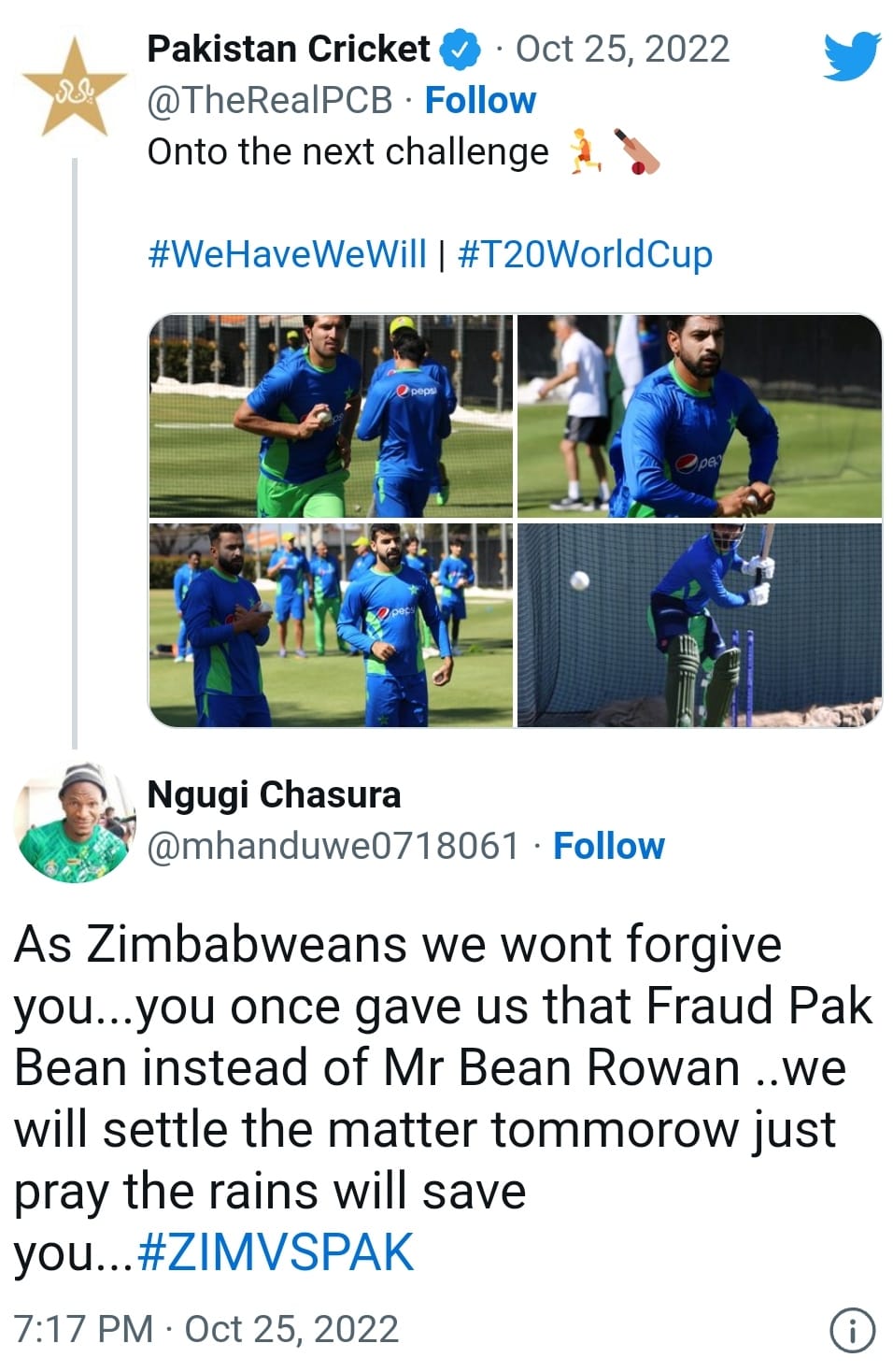
Task: Click the Pakistan Cricket display name
Action: (288, 49)
